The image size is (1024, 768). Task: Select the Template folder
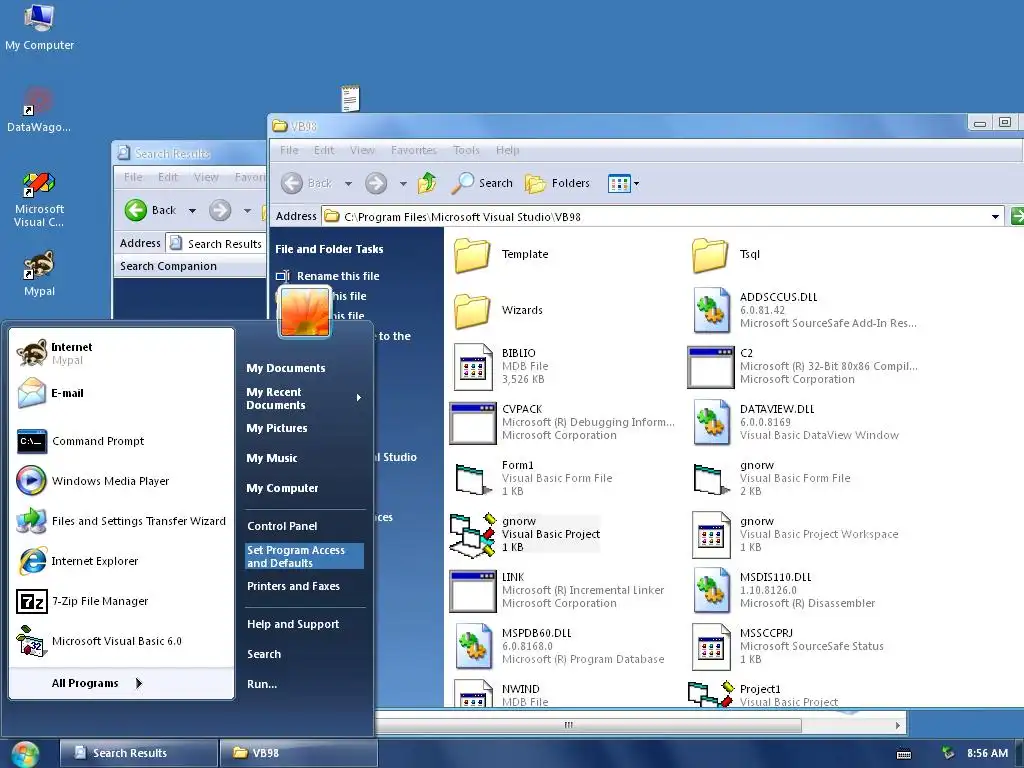501,255
